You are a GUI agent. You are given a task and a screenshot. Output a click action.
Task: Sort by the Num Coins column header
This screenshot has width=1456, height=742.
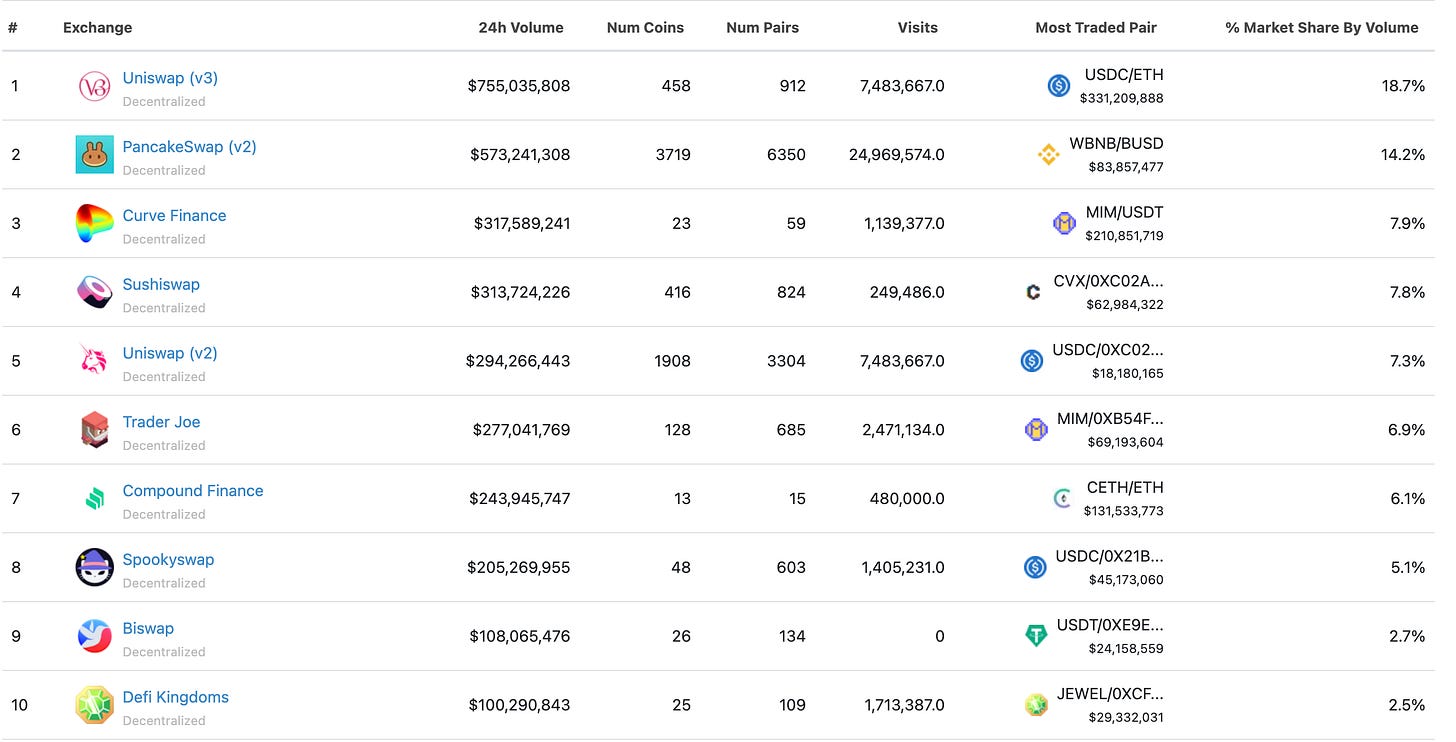pos(645,28)
